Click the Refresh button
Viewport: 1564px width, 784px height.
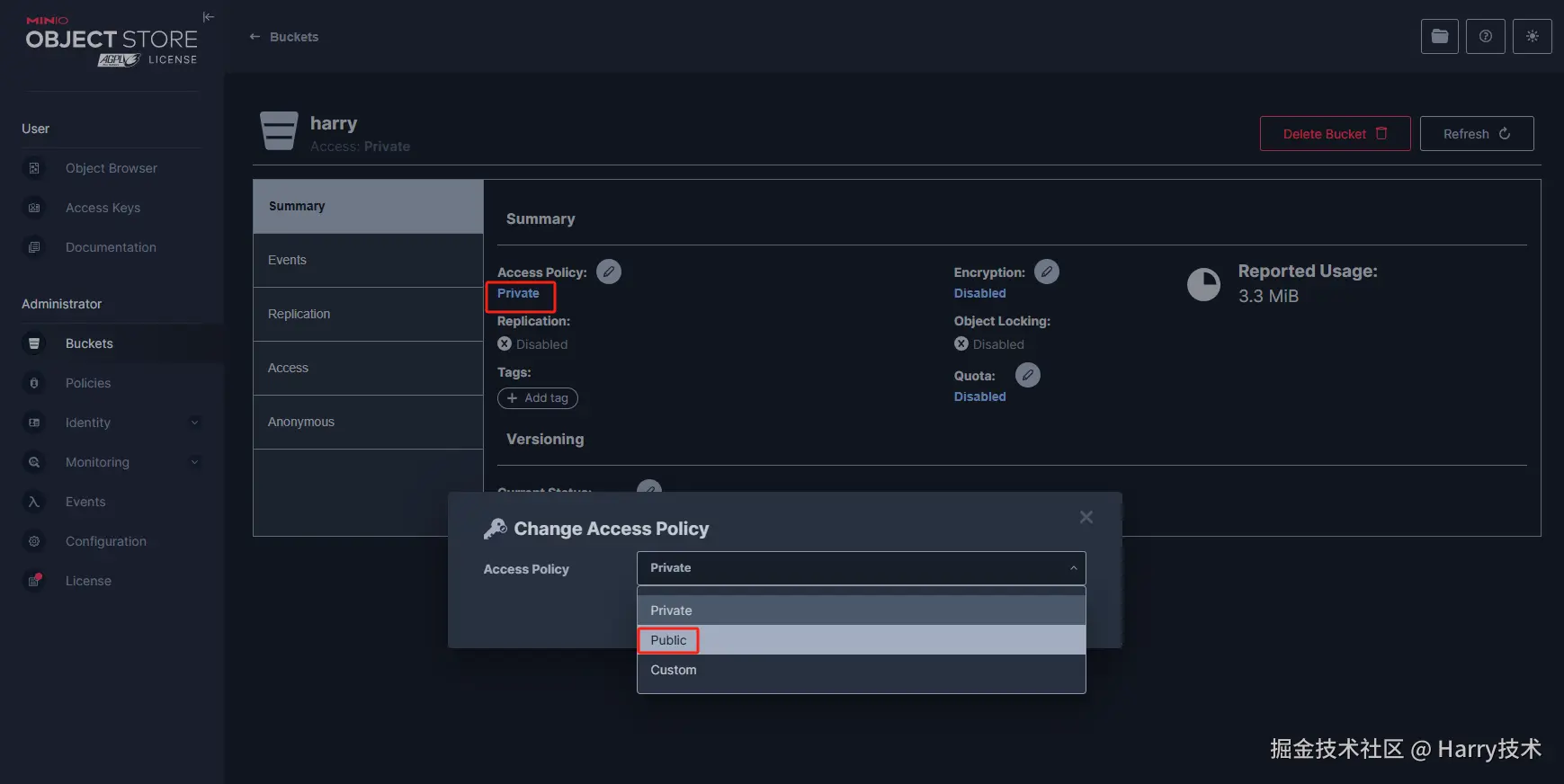point(1477,134)
